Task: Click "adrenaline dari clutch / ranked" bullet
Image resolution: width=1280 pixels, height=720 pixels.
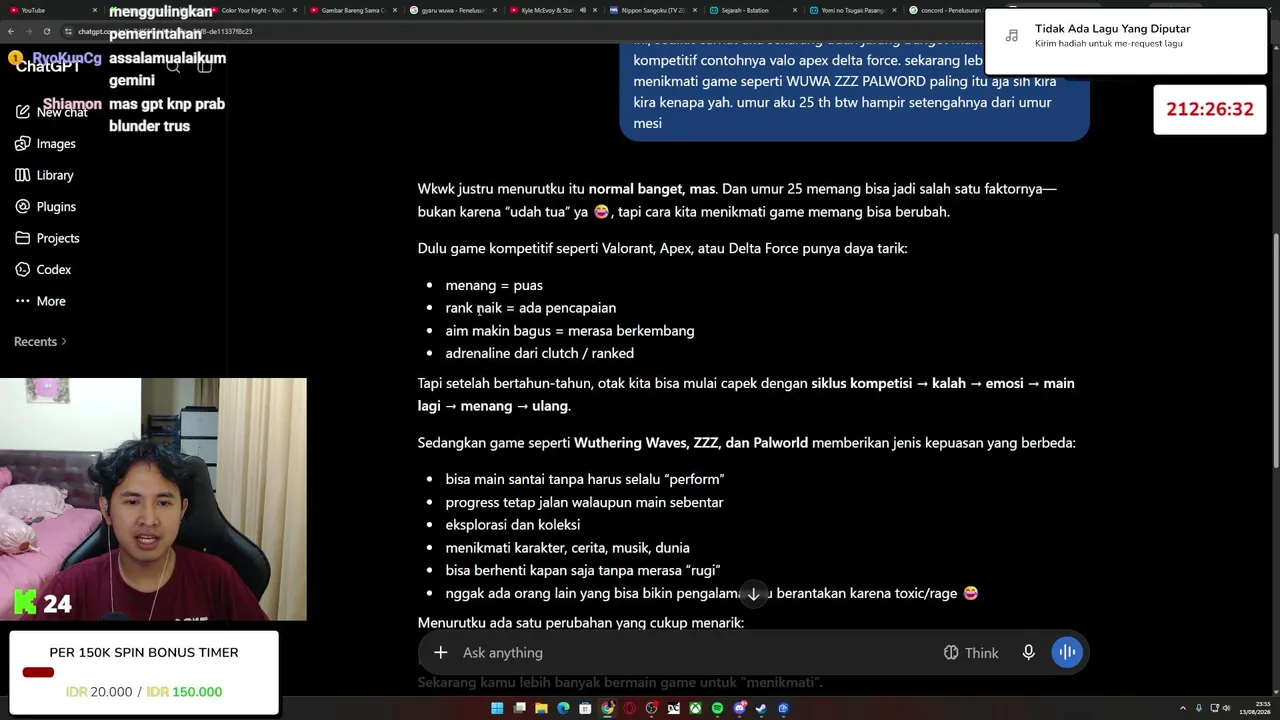Action: 540,354
